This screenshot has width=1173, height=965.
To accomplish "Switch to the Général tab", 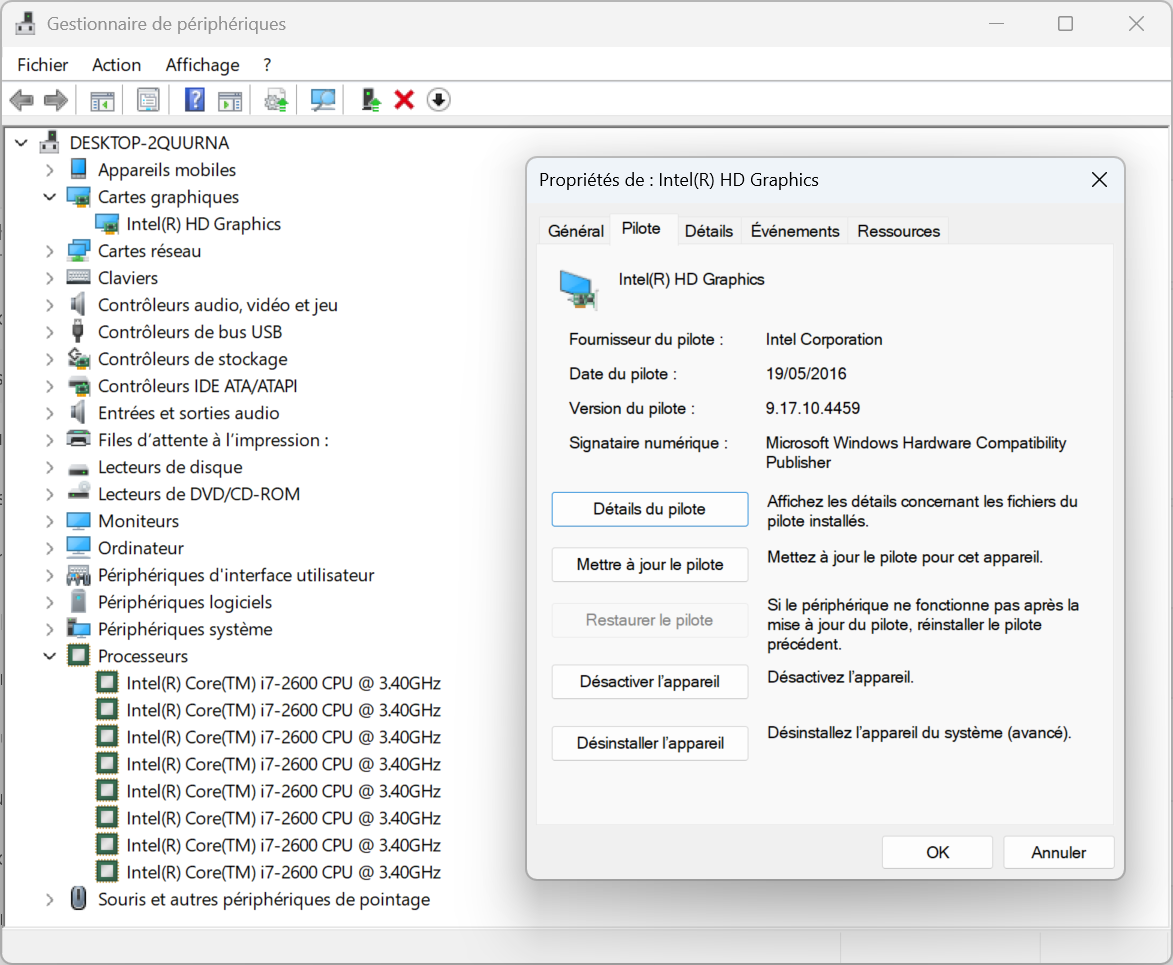I will [576, 231].
